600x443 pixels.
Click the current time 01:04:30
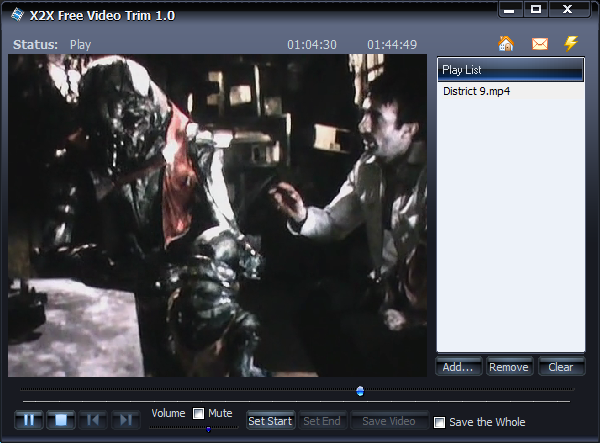pyautogui.click(x=312, y=45)
